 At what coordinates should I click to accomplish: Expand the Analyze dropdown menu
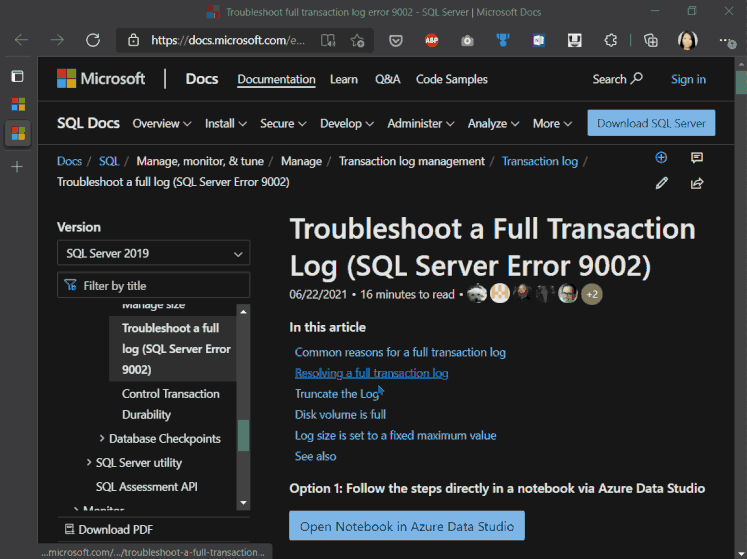pyautogui.click(x=494, y=123)
